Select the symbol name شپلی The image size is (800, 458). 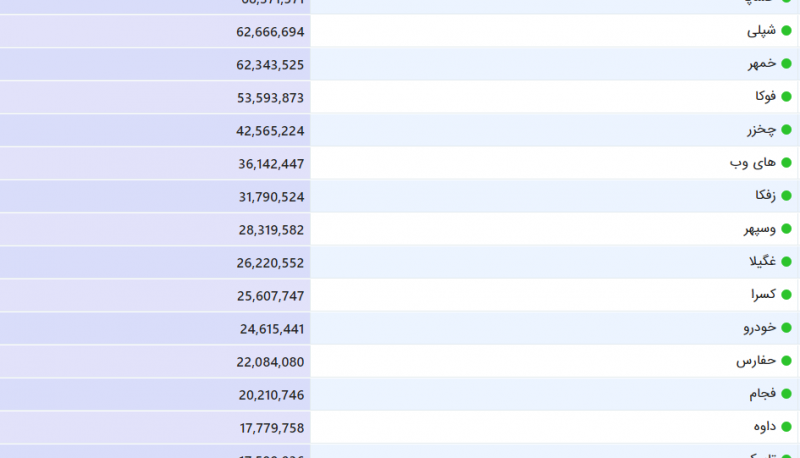click(761, 31)
